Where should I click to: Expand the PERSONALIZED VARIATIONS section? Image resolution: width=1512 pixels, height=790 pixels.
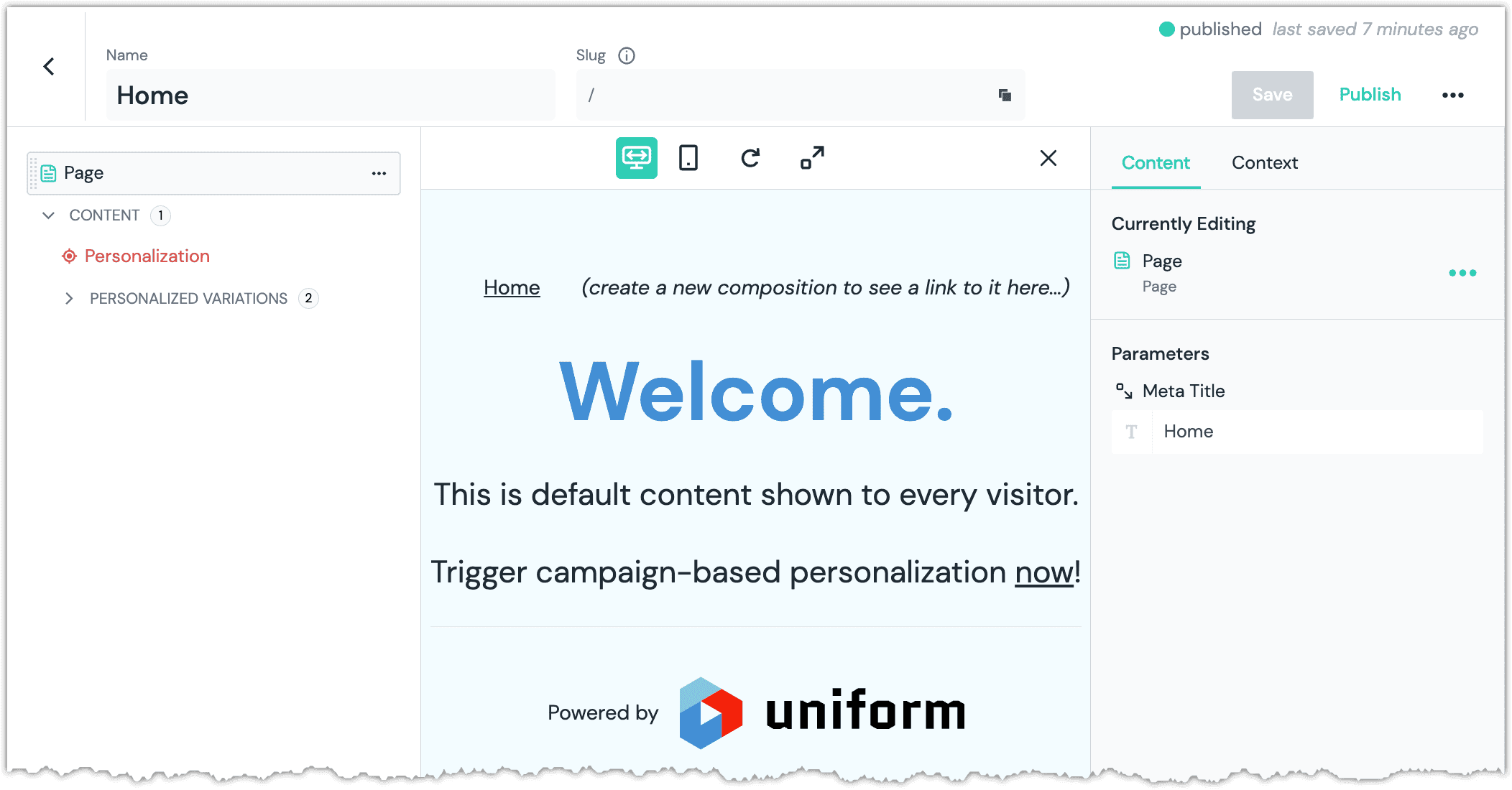click(x=68, y=297)
